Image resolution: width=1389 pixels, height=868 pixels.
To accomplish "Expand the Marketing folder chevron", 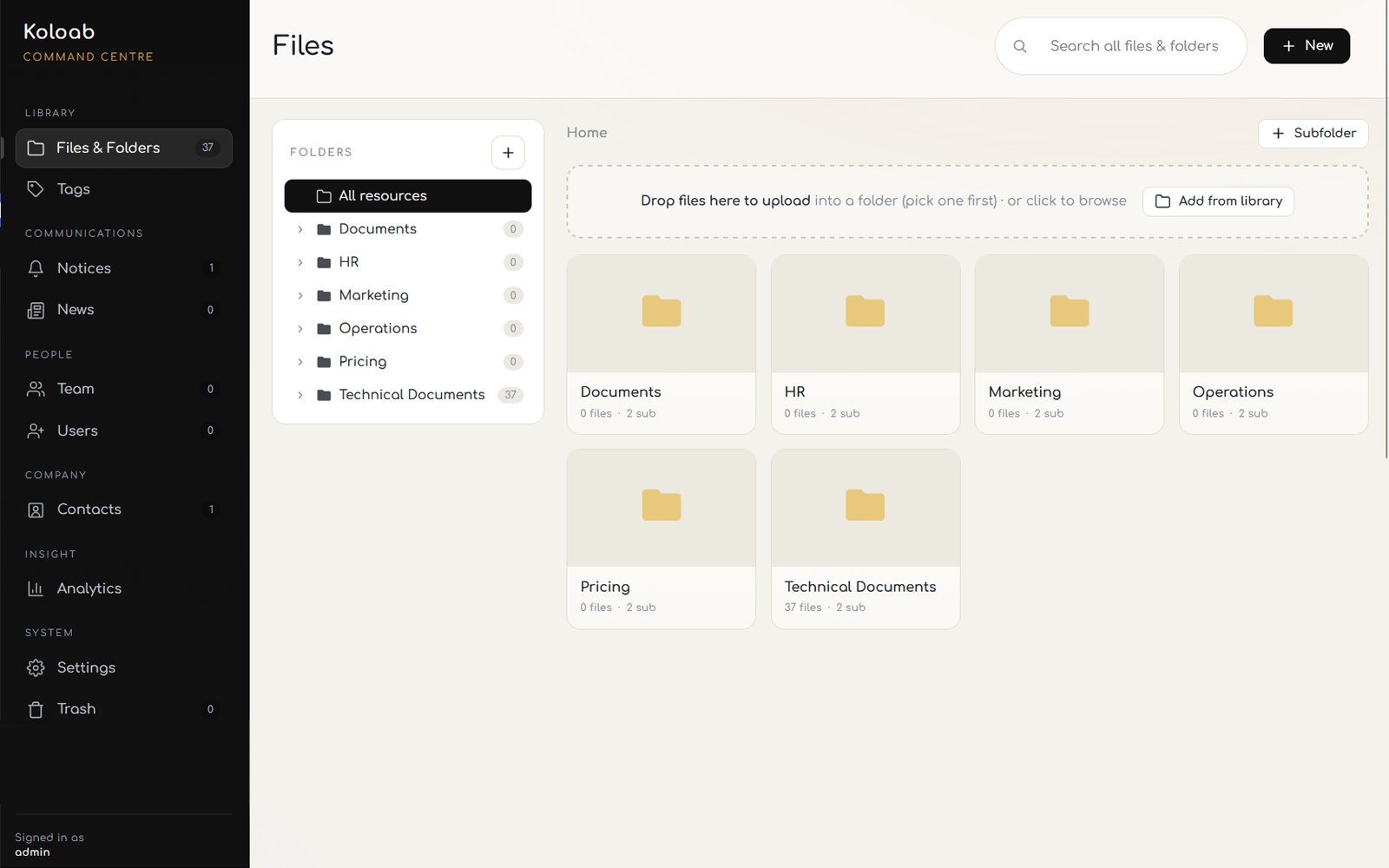I will coord(300,295).
